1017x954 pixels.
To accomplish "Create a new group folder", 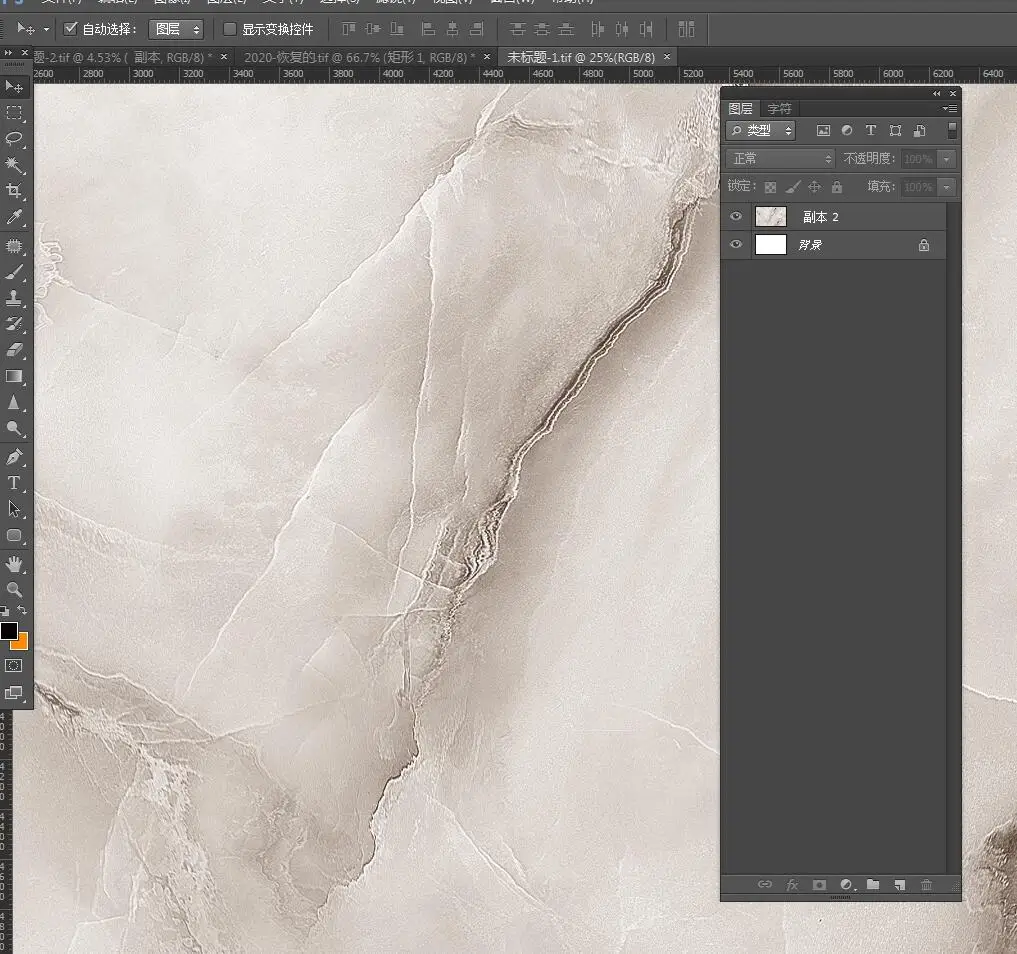I will click(873, 885).
